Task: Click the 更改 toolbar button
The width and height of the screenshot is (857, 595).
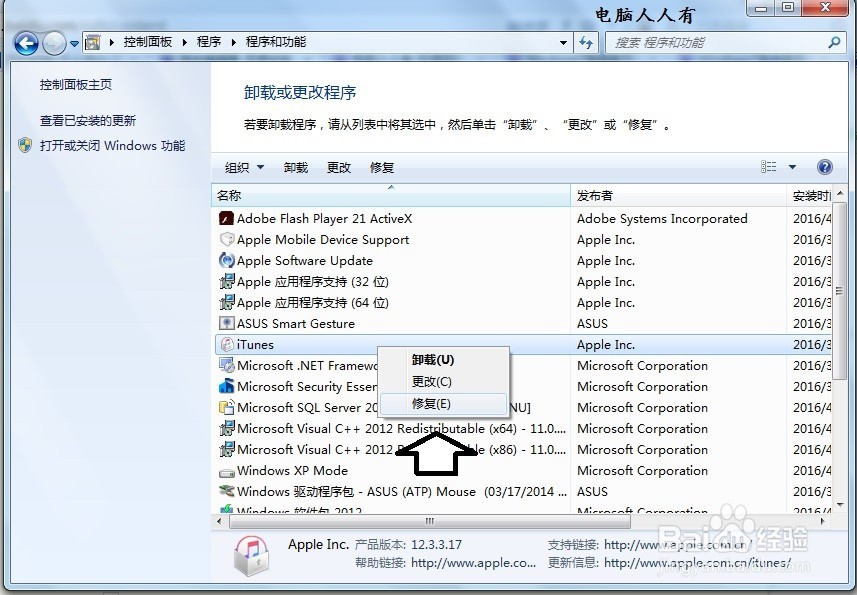Action: (338, 168)
